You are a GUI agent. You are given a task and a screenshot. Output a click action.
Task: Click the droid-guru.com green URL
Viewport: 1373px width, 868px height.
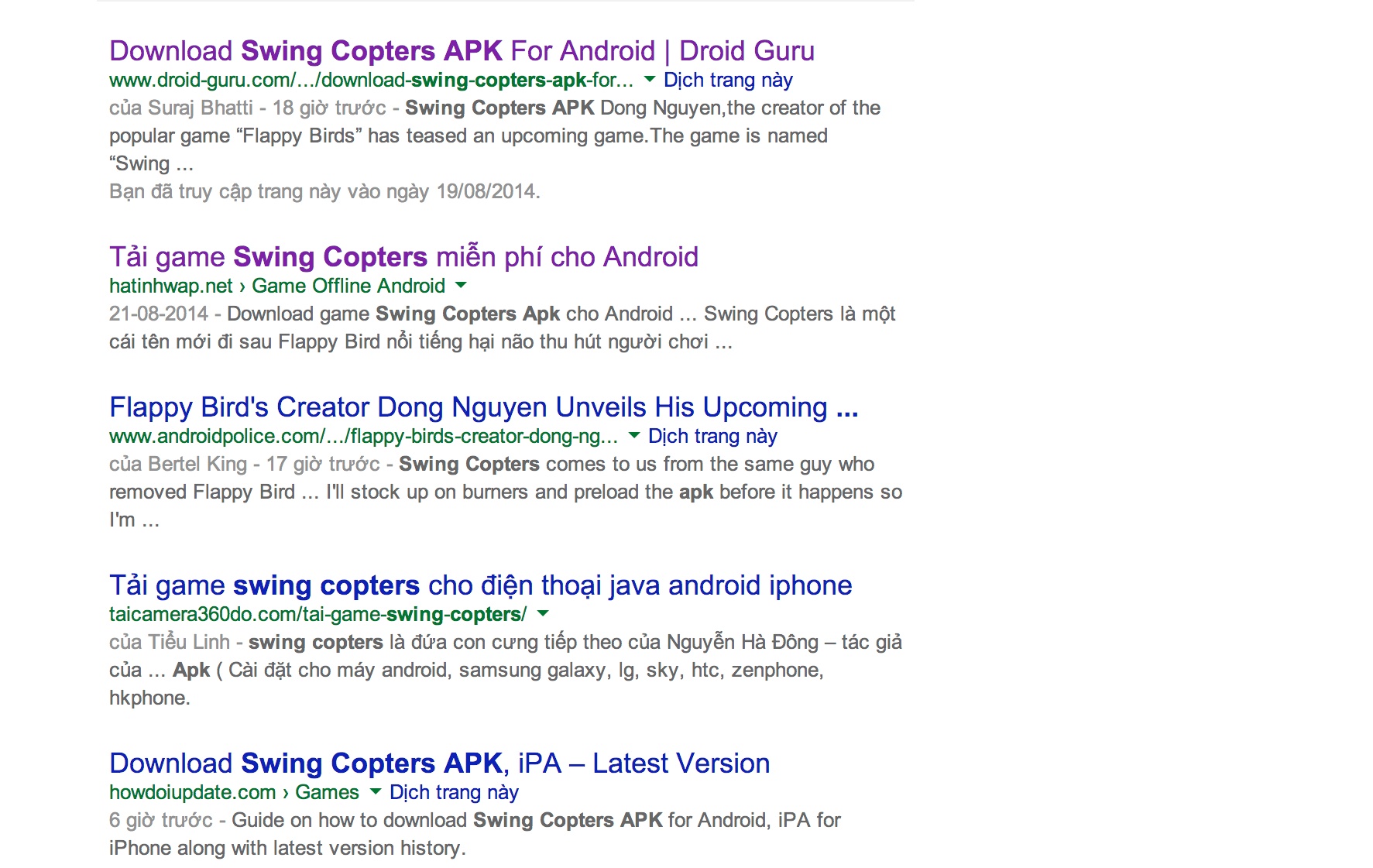coord(370,81)
